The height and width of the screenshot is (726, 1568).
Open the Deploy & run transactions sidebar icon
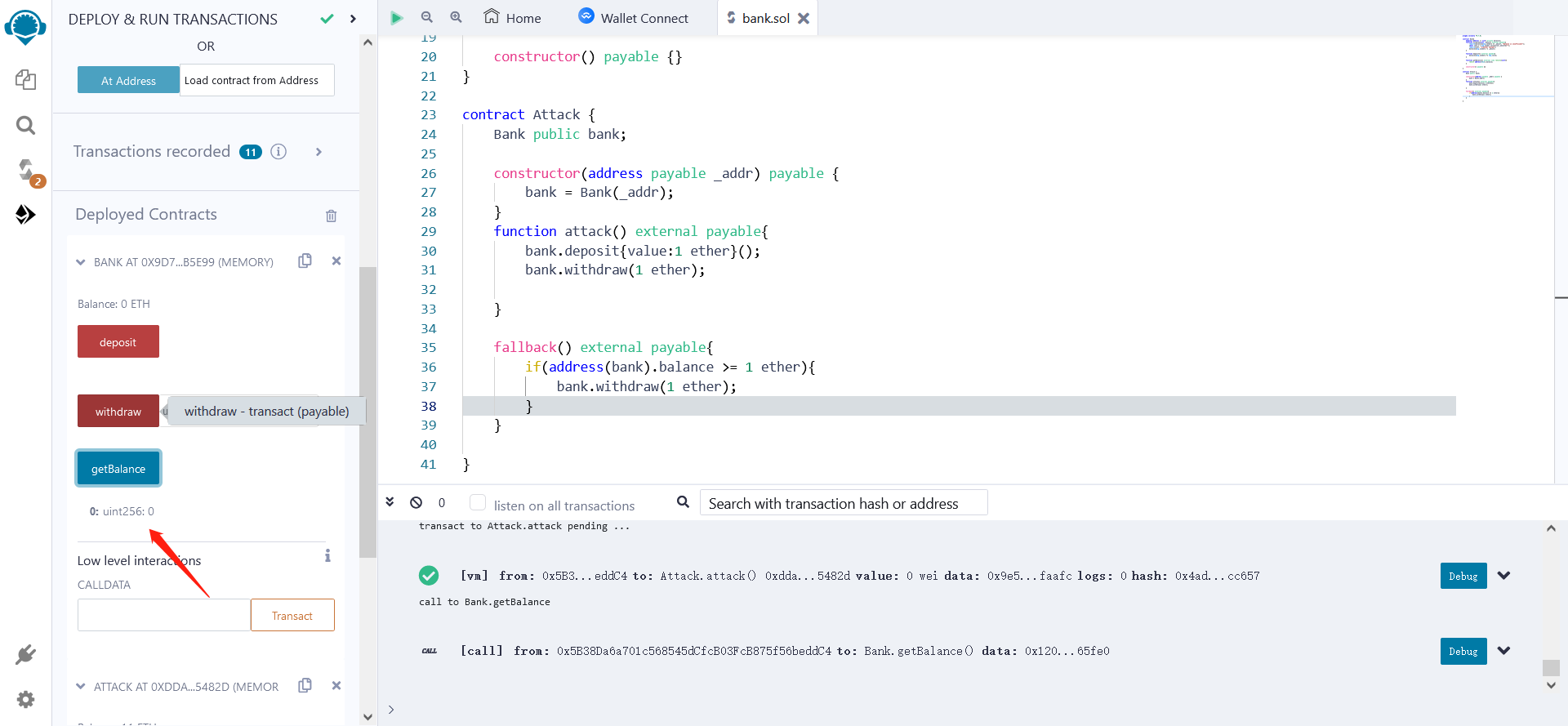pyautogui.click(x=25, y=215)
